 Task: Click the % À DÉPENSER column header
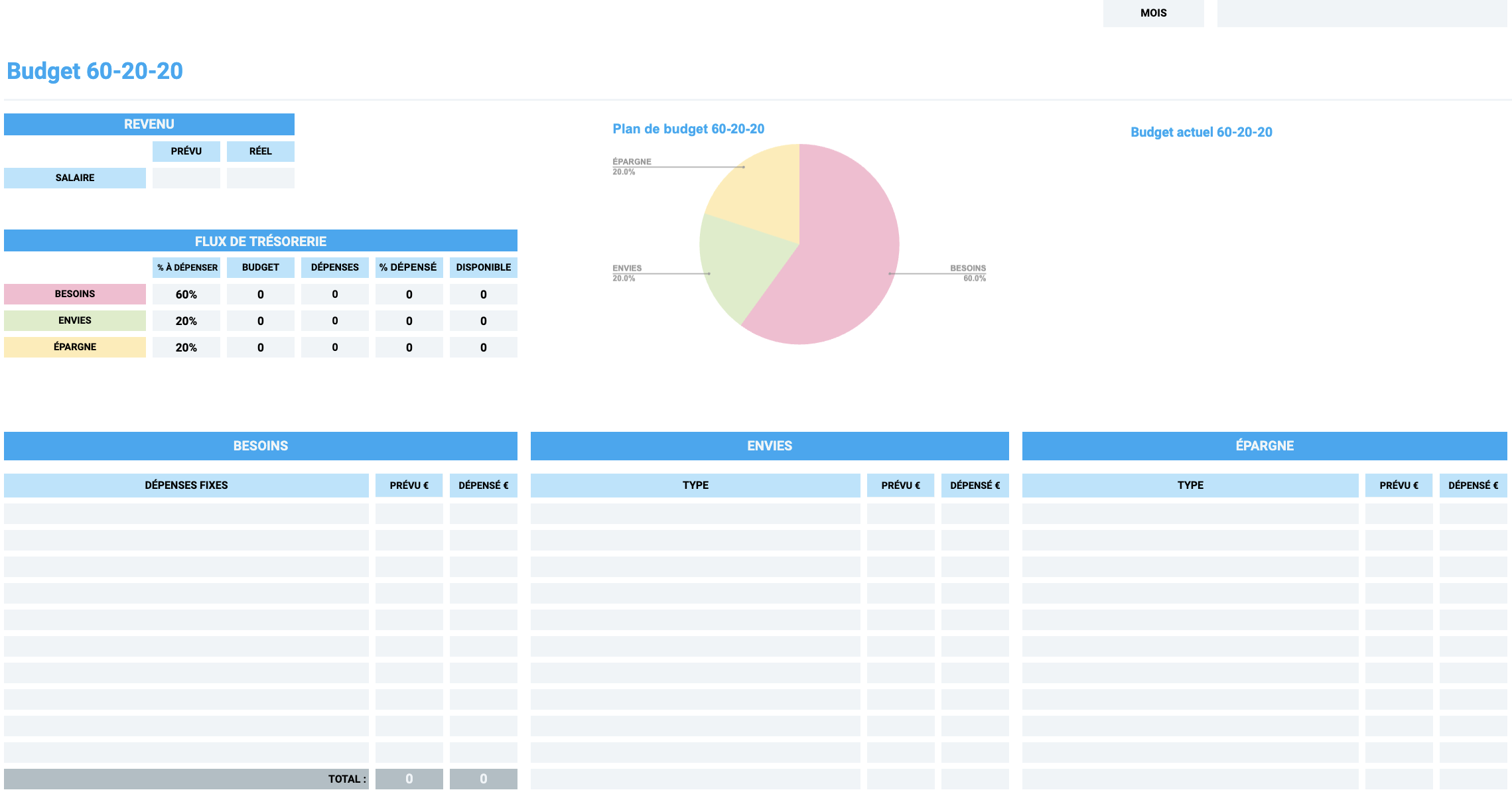click(186, 267)
